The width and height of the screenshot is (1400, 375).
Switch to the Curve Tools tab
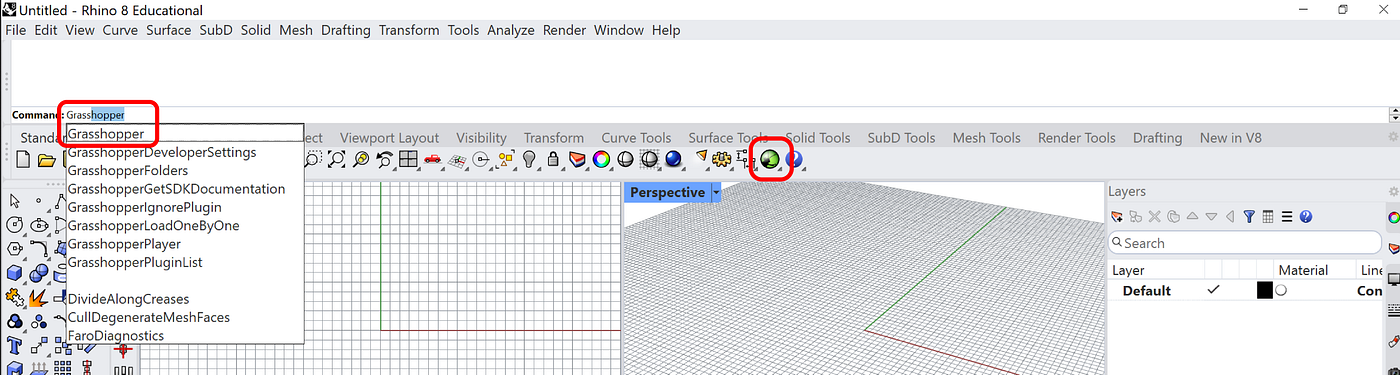tap(636, 137)
